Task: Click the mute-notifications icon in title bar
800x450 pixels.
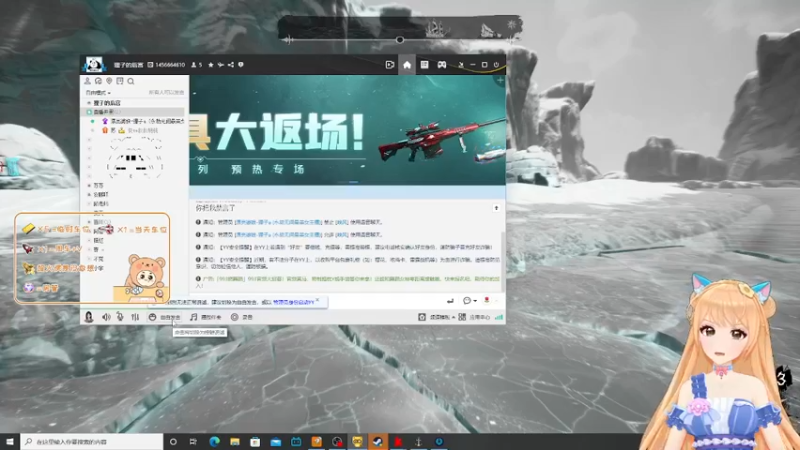Action: point(461,65)
